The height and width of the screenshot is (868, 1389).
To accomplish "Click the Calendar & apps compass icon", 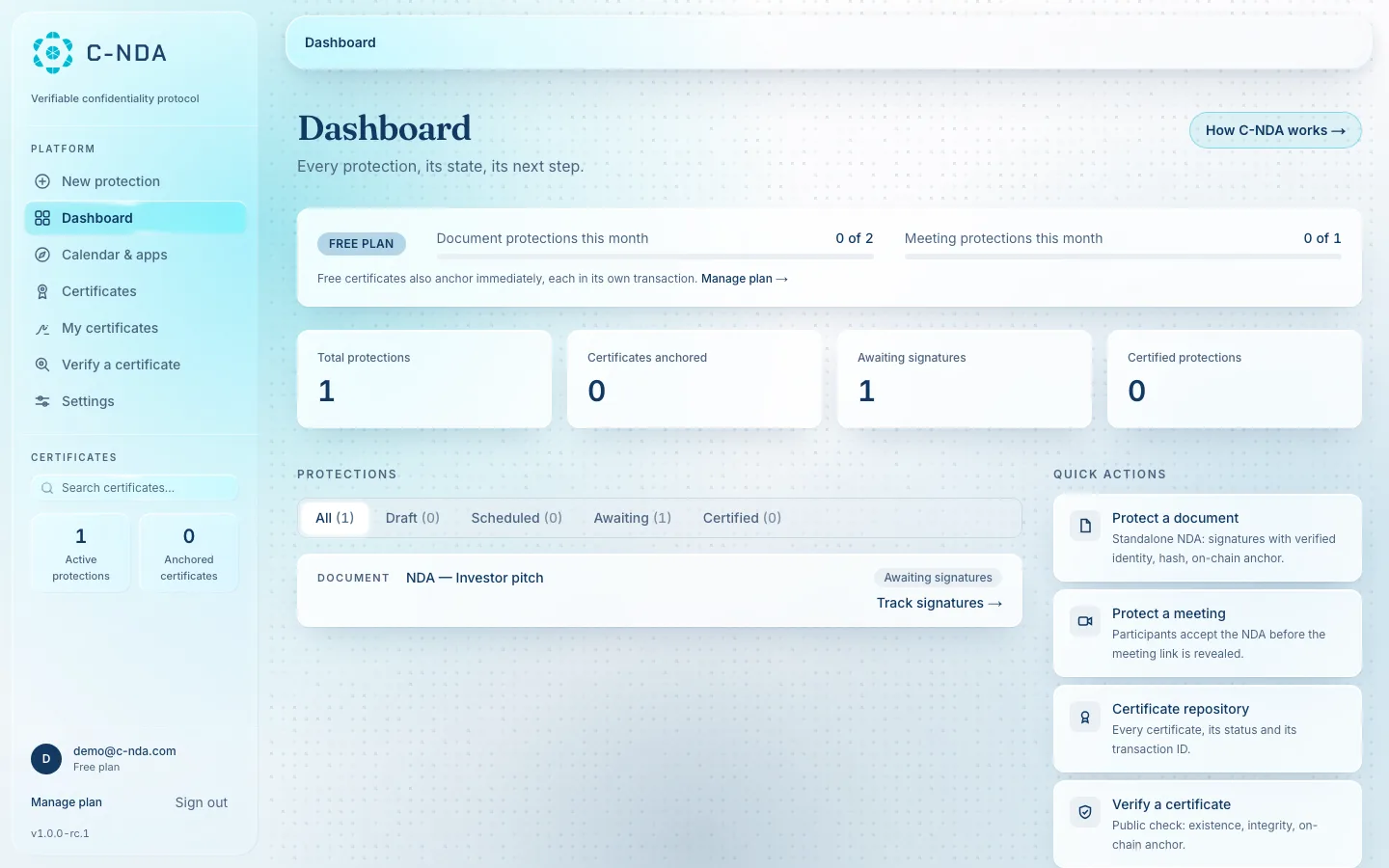I will [x=42, y=255].
